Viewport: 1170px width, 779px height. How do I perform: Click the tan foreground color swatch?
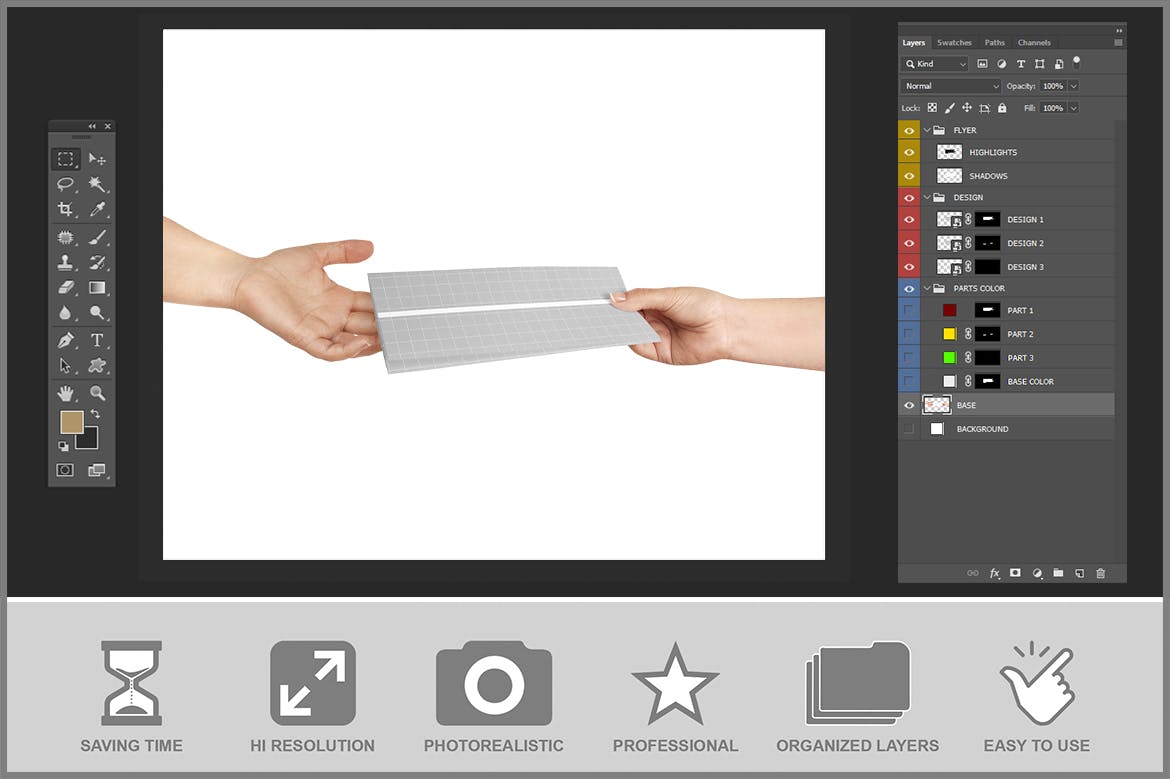(71, 422)
